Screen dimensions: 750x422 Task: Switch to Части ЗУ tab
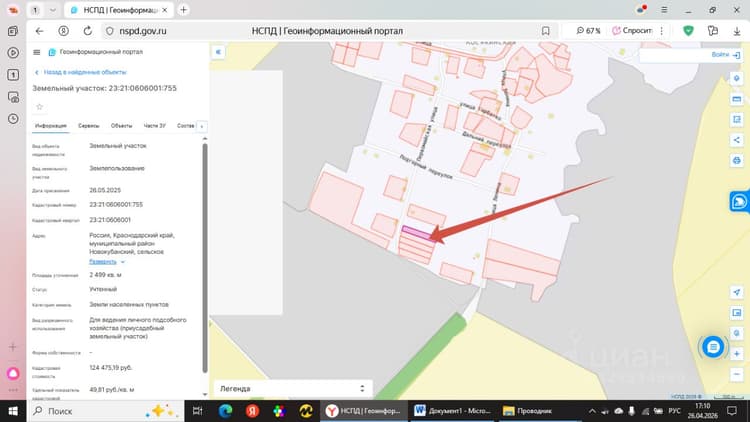[x=154, y=126]
